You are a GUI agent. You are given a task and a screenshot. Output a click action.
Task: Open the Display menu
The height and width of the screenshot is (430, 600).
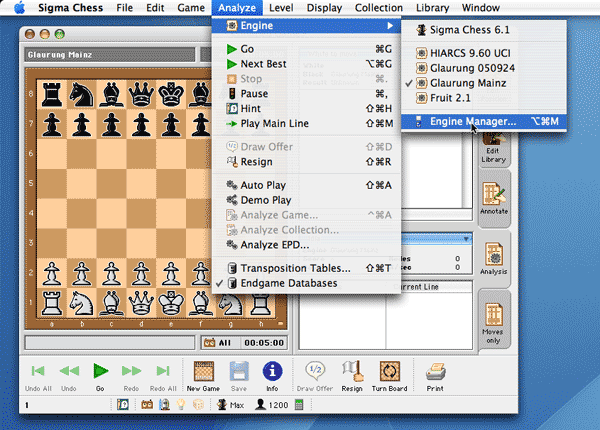pyautogui.click(x=324, y=8)
